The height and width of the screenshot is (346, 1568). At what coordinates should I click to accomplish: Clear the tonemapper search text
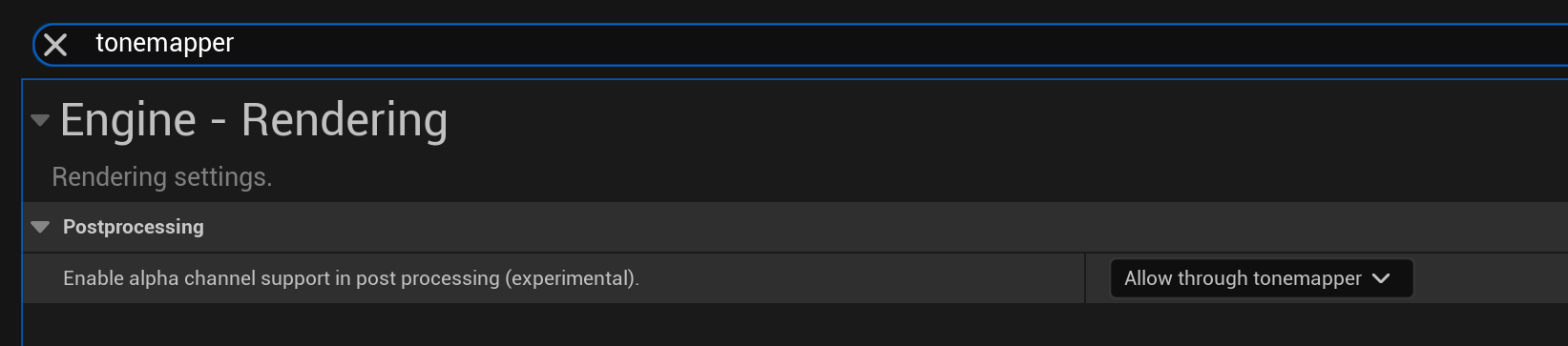55,45
